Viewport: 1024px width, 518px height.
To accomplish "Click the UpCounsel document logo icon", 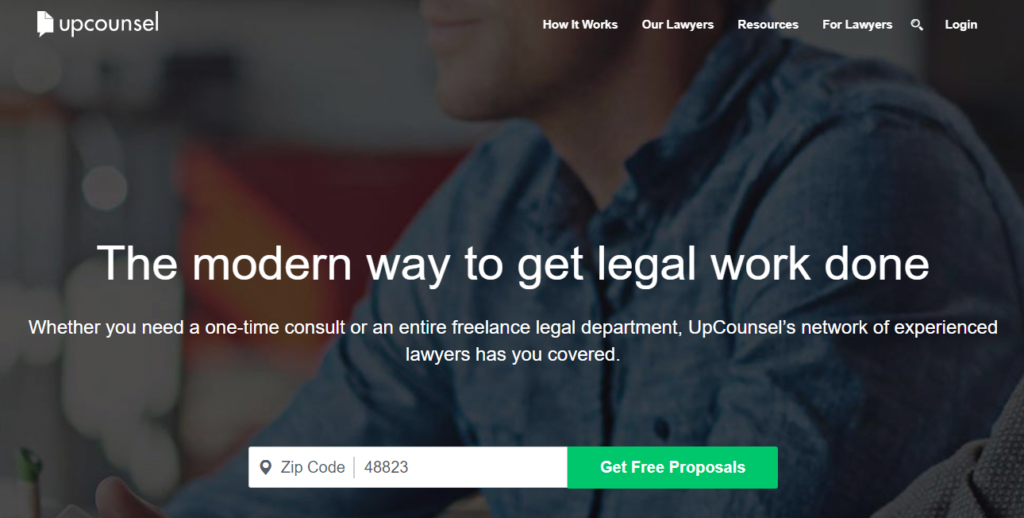I will coord(44,24).
